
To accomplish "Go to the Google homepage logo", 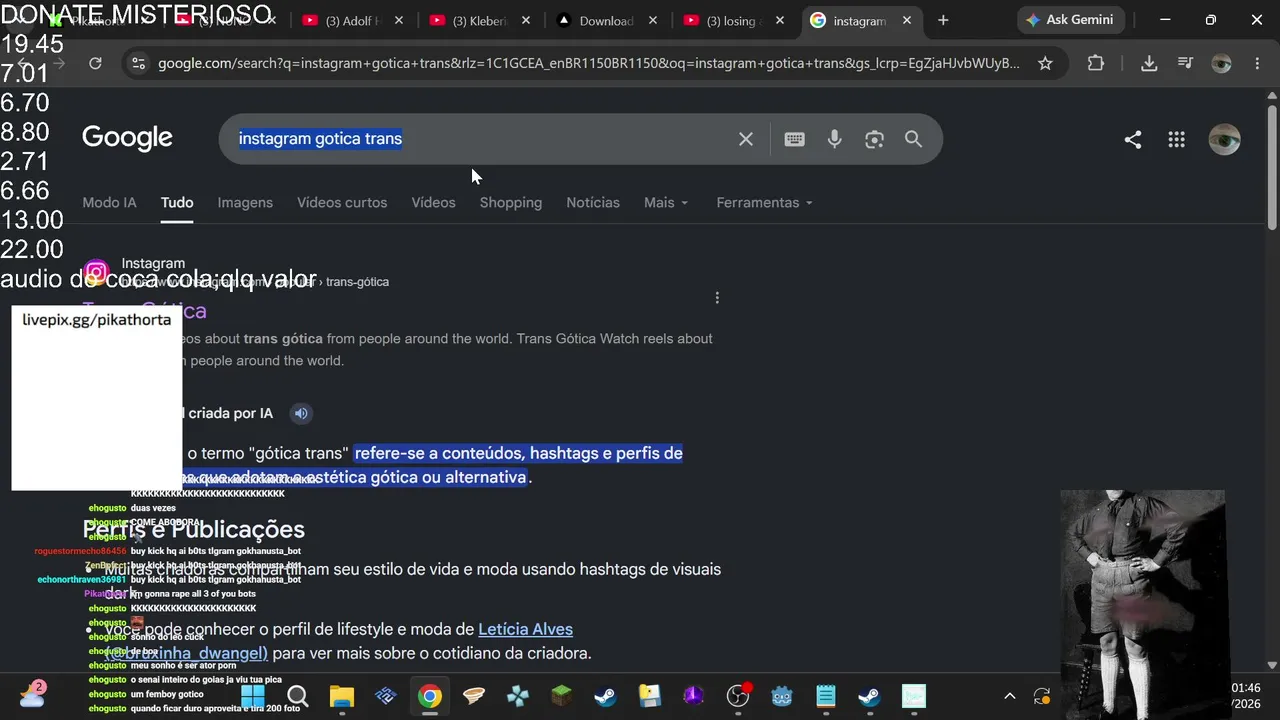I will tap(127, 138).
